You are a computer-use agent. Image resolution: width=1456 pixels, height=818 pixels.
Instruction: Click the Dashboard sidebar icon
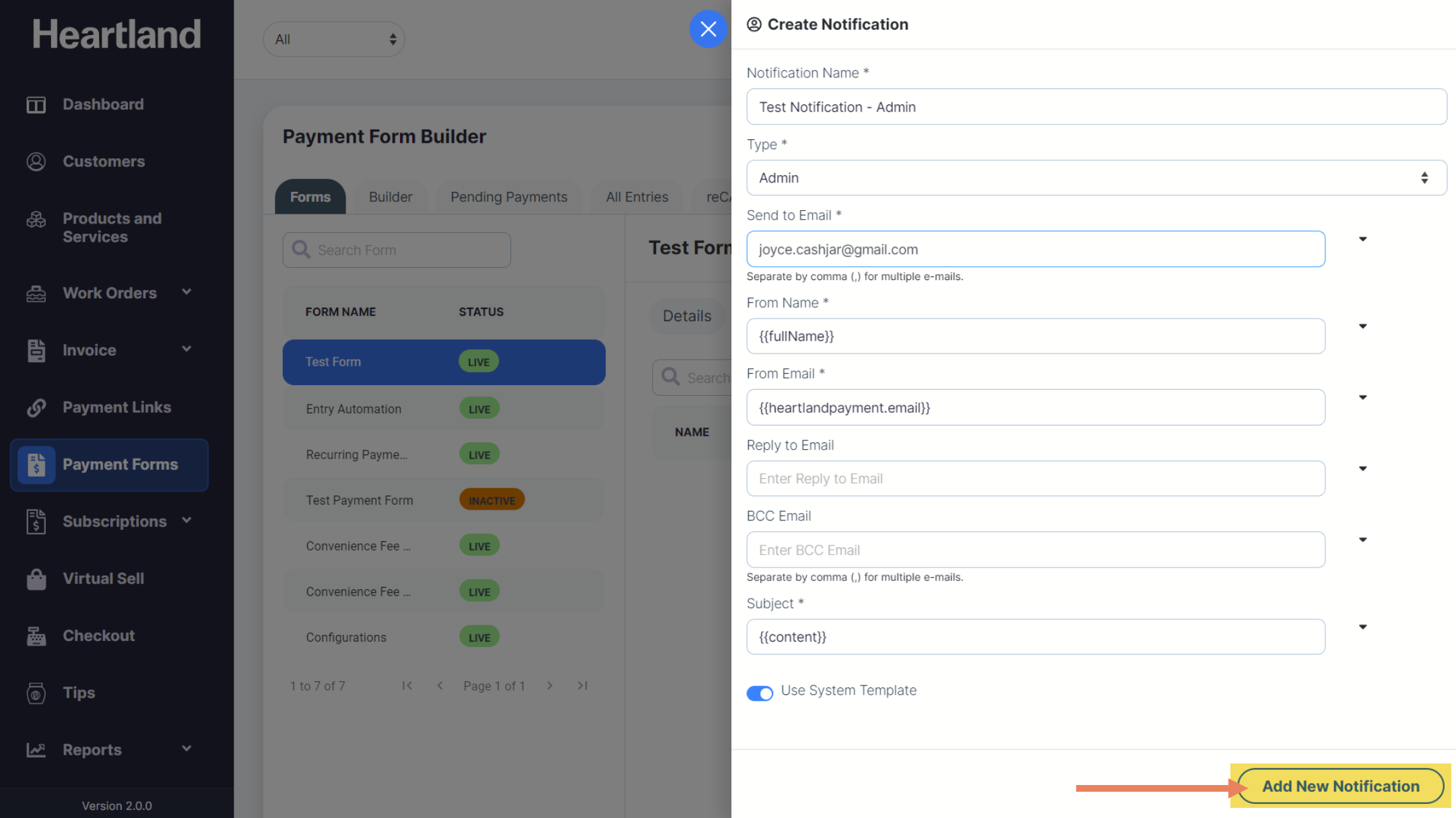tap(36, 105)
